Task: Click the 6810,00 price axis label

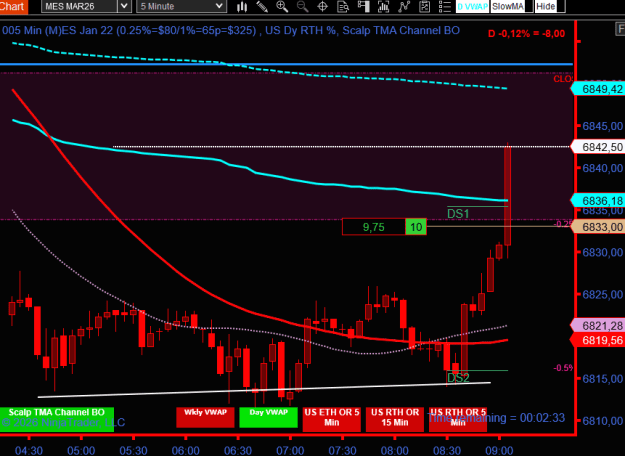Action: click(602, 421)
